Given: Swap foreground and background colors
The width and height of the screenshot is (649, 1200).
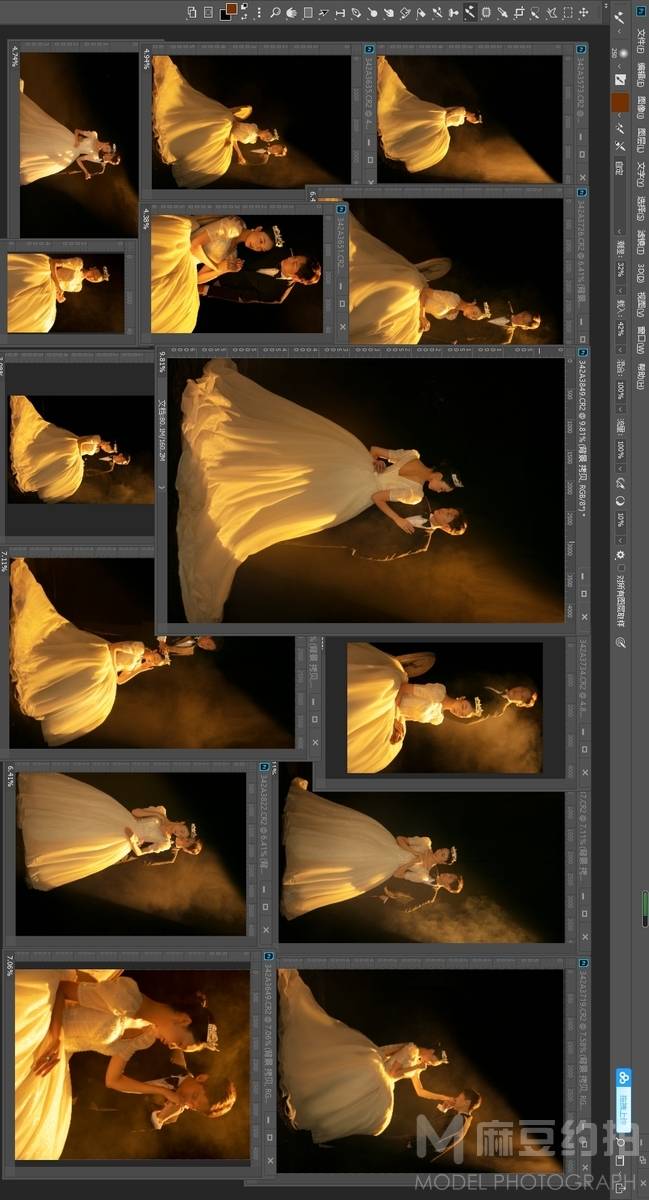Looking at the screenshot, I should point(244,17).
